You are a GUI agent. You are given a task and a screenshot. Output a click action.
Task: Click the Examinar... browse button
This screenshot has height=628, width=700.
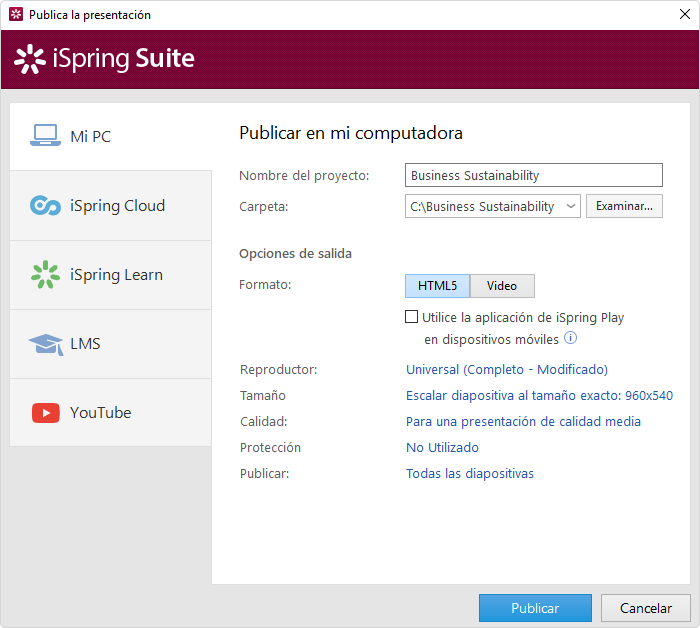[x=624, y=206]
